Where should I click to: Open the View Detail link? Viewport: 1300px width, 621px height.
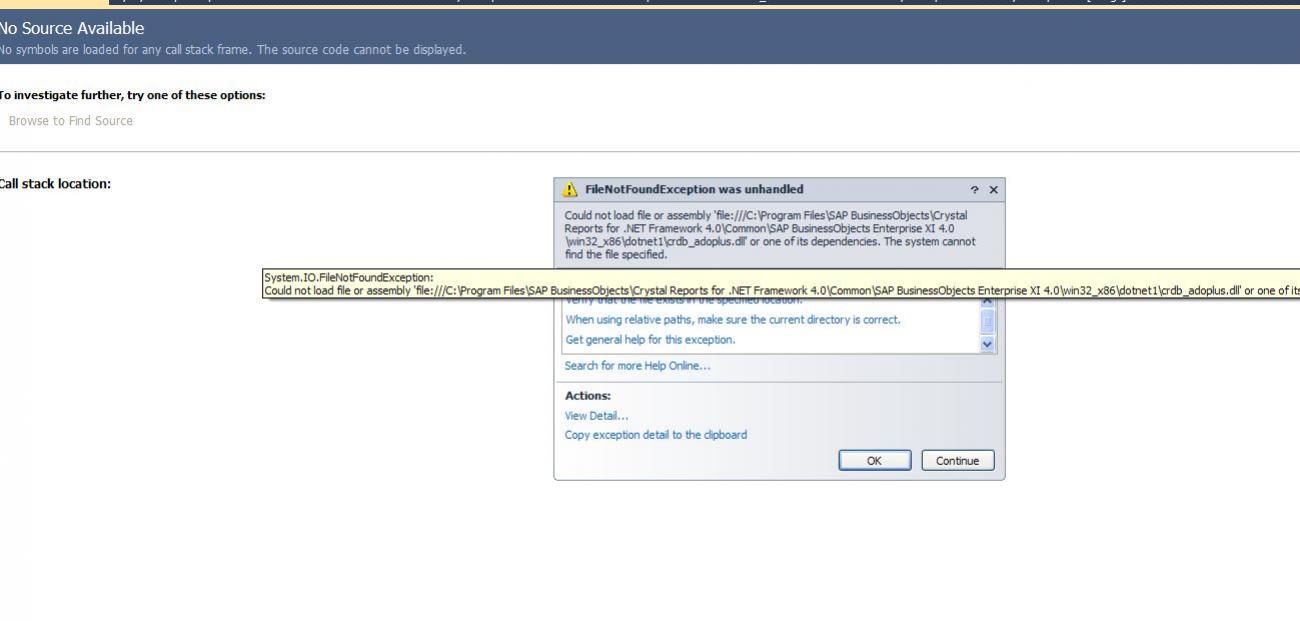[x=597, y=416]
